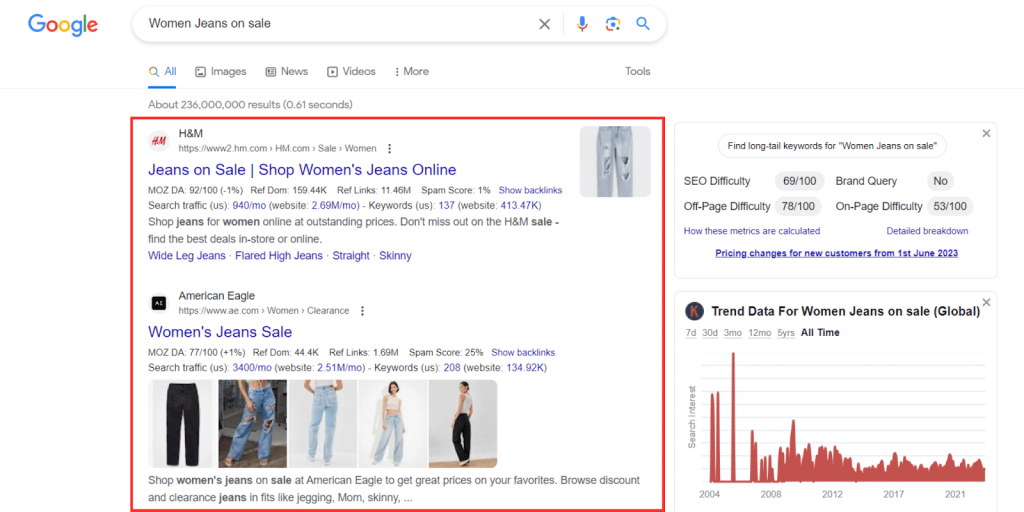Clear the search box with the X icon
The width and height of the screenshot is (1024, 512).
point(544,24)
